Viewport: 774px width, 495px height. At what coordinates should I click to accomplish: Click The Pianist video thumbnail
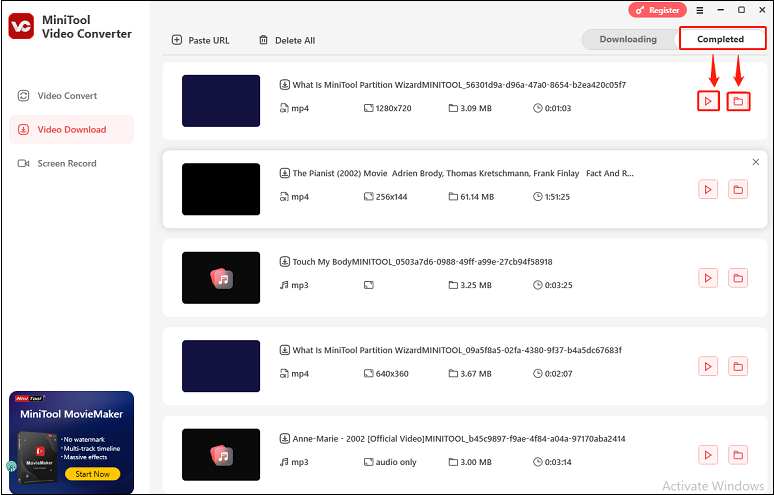tap(221, 189)
